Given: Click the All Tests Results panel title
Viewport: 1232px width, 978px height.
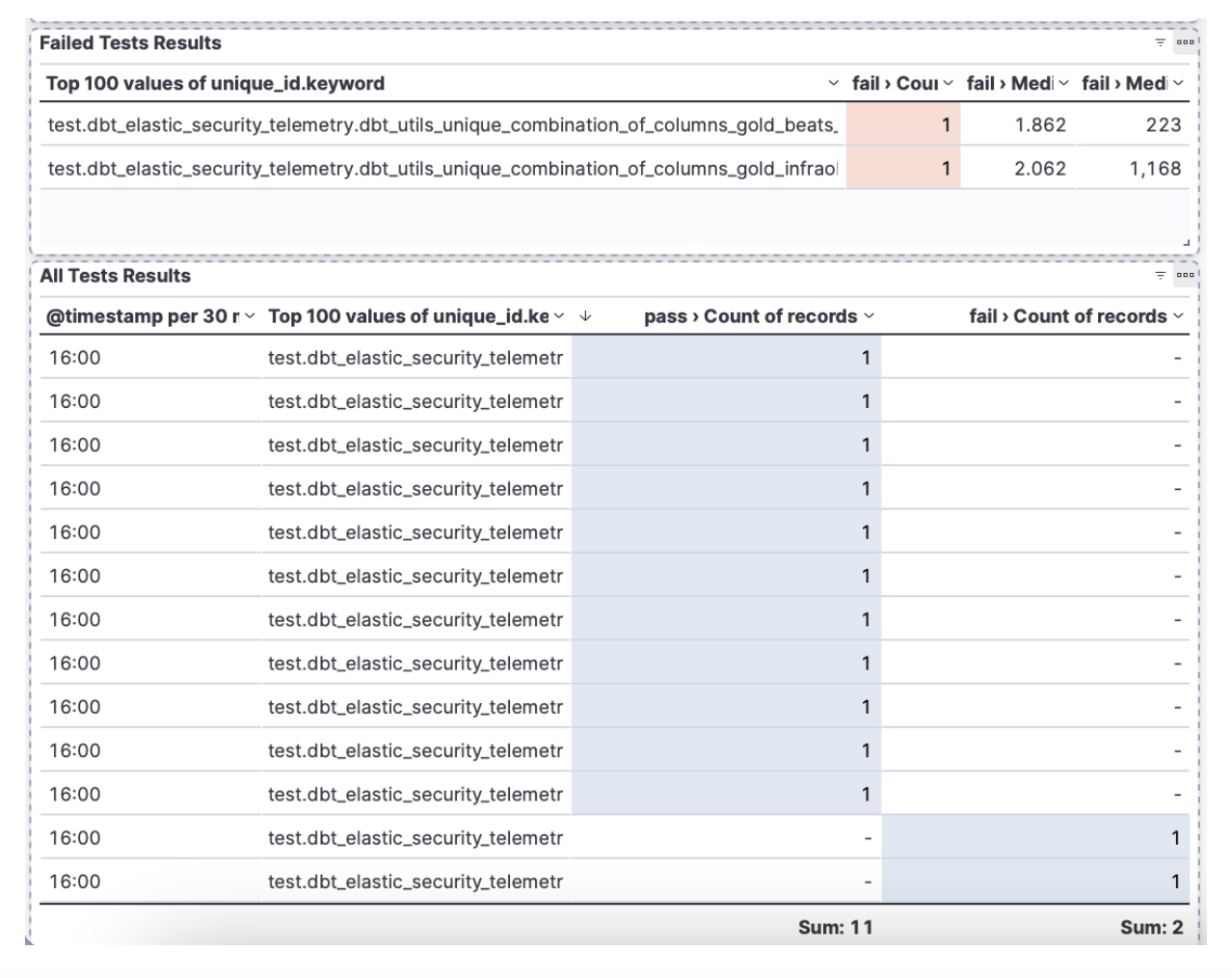Looking at the screenshot, I should click(x=115, y=276).
